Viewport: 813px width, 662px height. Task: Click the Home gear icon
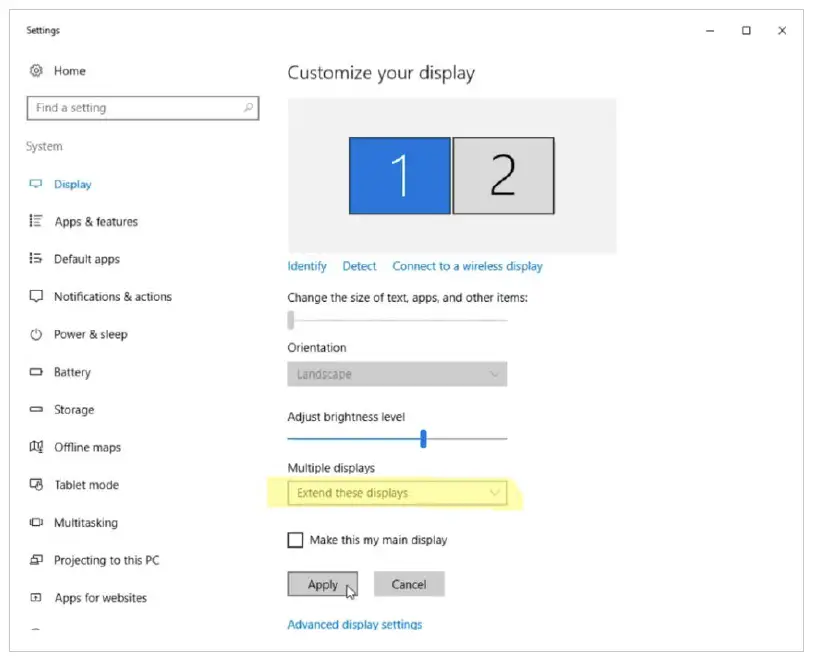click(37, 71)
